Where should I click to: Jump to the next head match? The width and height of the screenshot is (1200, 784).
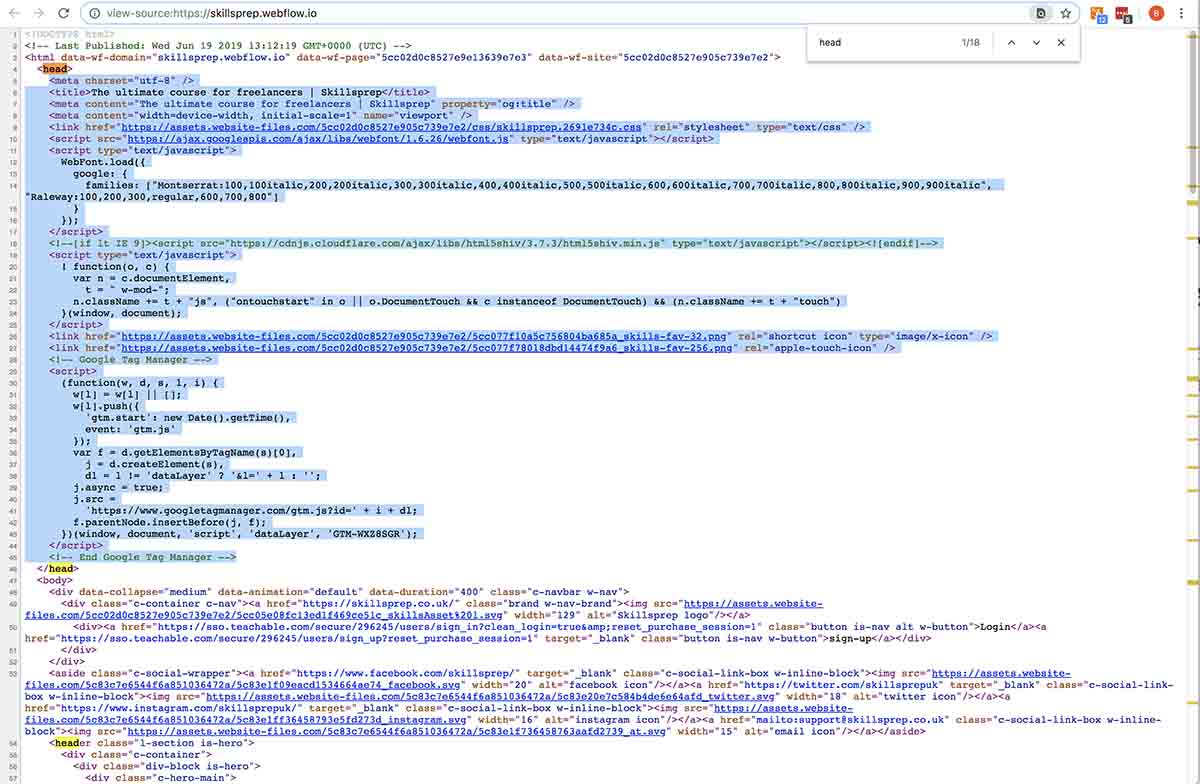point(1038,42)
